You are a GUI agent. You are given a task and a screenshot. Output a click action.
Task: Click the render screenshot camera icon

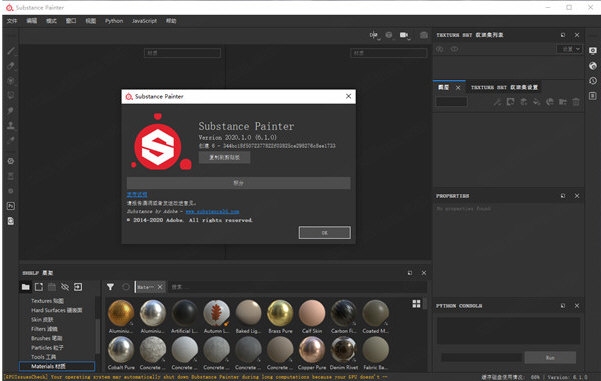click(424, 35)
